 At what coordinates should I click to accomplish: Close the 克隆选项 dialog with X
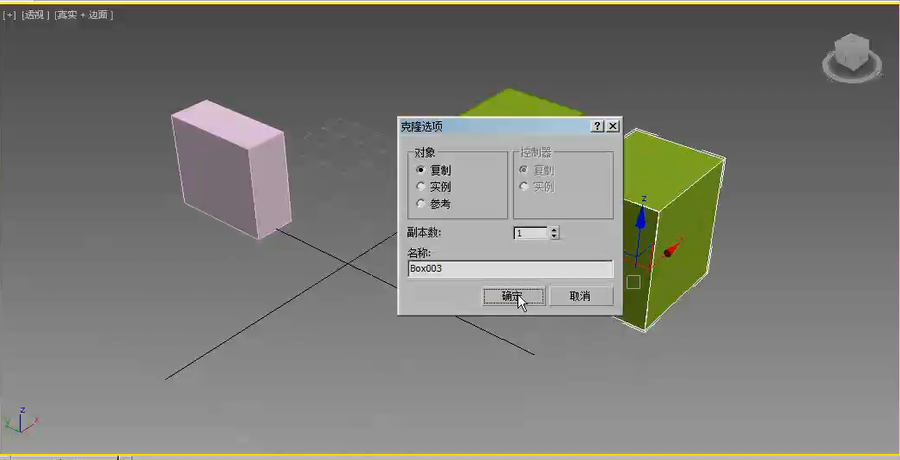coord(613,126)
